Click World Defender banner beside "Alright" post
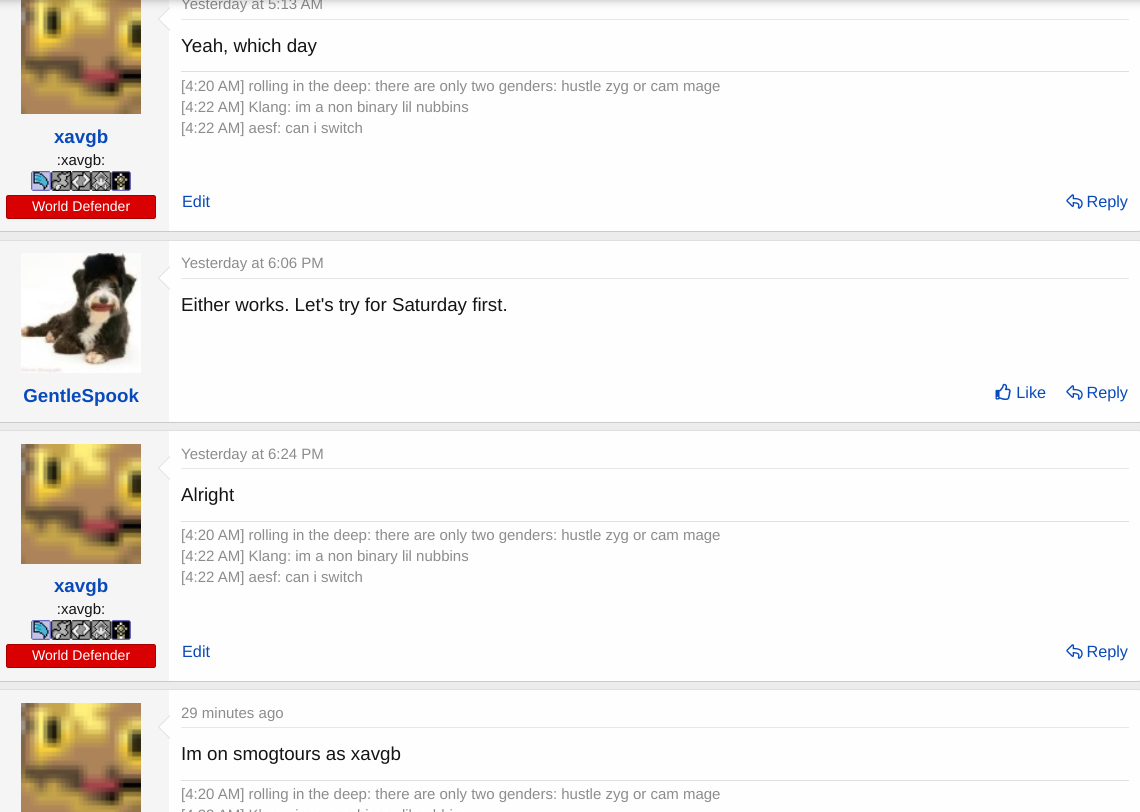 point(81,656)
